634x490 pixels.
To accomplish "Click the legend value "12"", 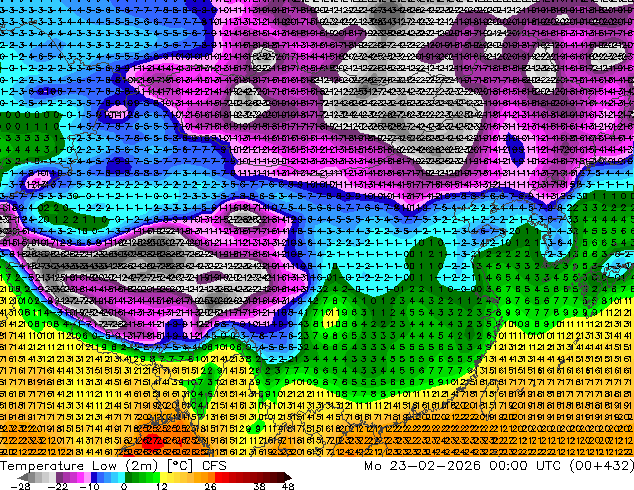I will tap(162, 486).
